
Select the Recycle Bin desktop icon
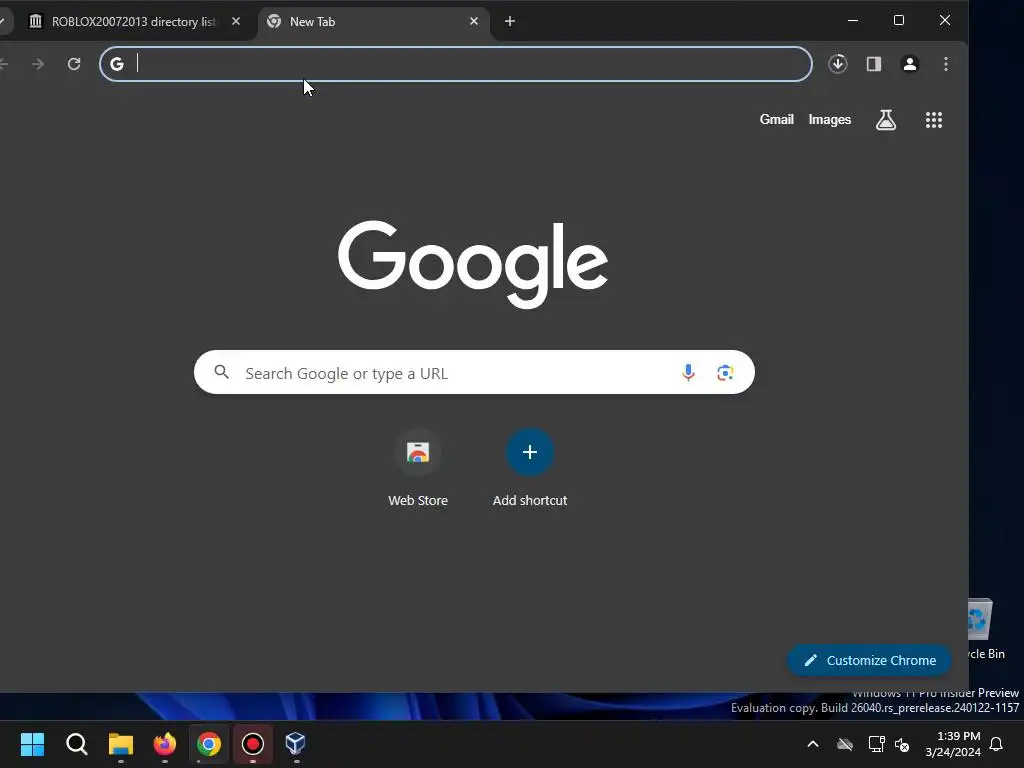986,630
